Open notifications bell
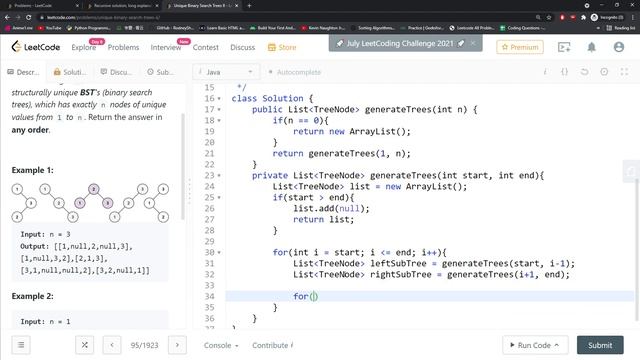Viewport: 640px width, 360px height. tap(591, 47)
